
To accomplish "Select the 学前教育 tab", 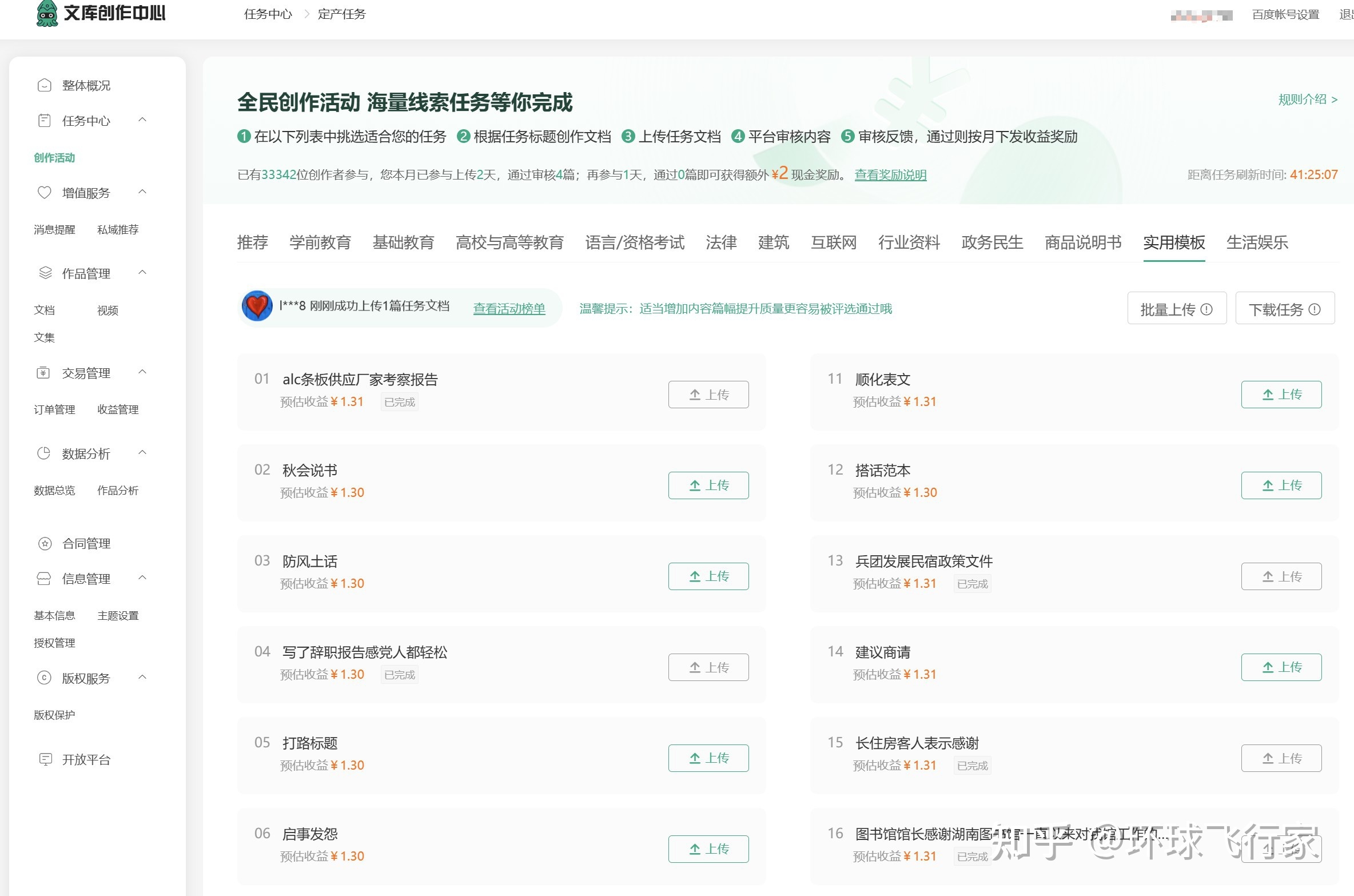I will pyautogui.click(x=320, y=242).
